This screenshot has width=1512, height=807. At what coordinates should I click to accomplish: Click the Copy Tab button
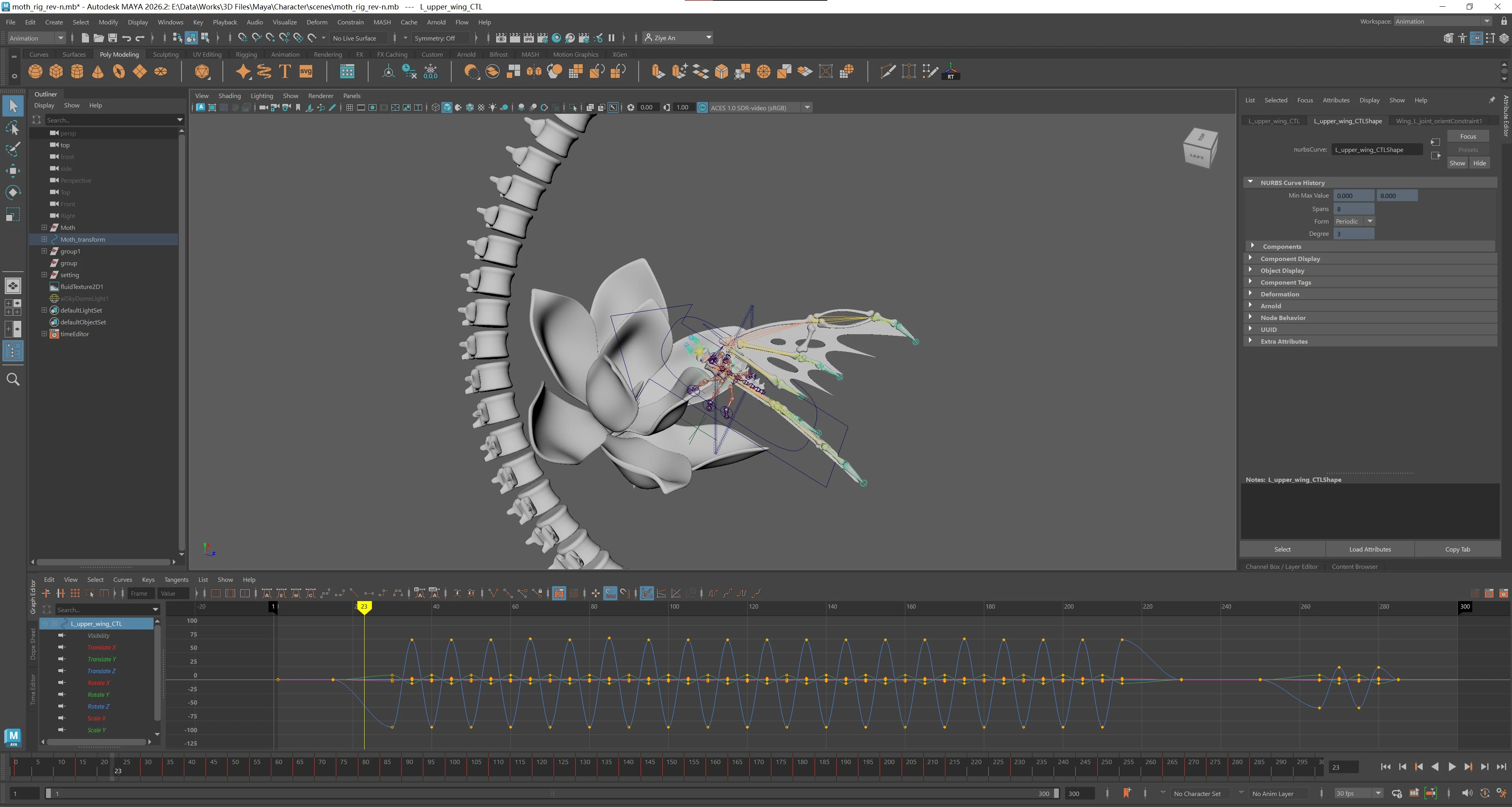1457,549
